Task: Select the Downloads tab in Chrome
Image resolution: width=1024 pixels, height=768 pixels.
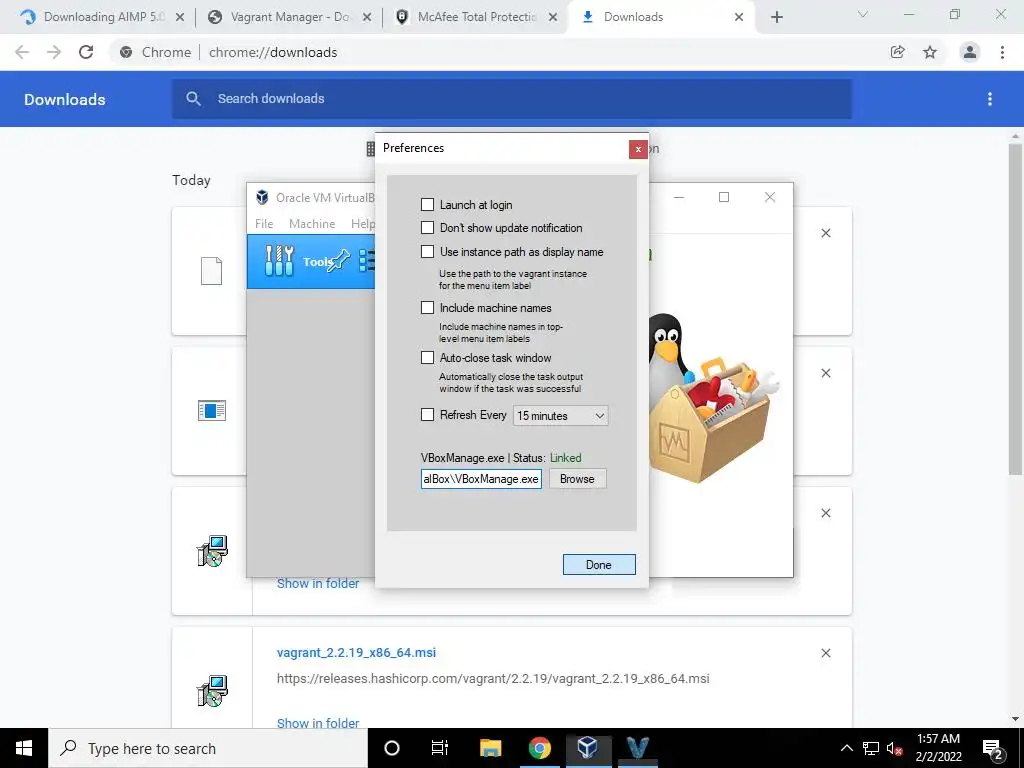Action: pyautogui.click(x=661, y=17)
